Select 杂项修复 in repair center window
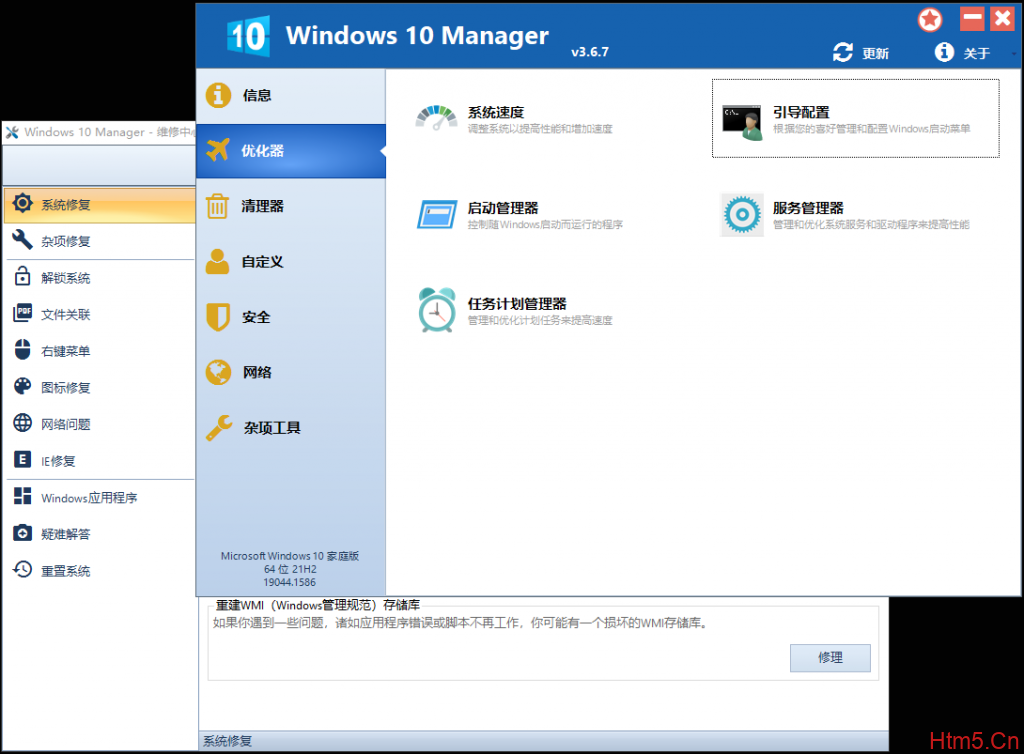The image size is (1024, 754). (x=99, y=242)
